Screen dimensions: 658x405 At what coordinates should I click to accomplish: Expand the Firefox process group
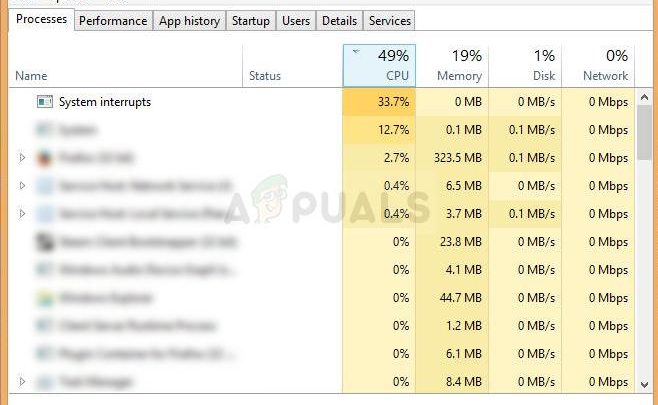pos(22,158)
